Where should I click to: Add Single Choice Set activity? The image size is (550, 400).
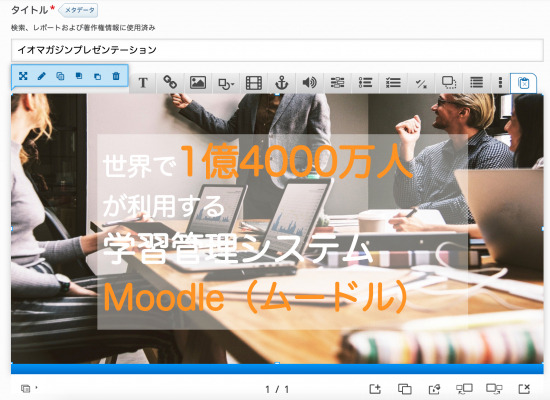tap(365, 83)
